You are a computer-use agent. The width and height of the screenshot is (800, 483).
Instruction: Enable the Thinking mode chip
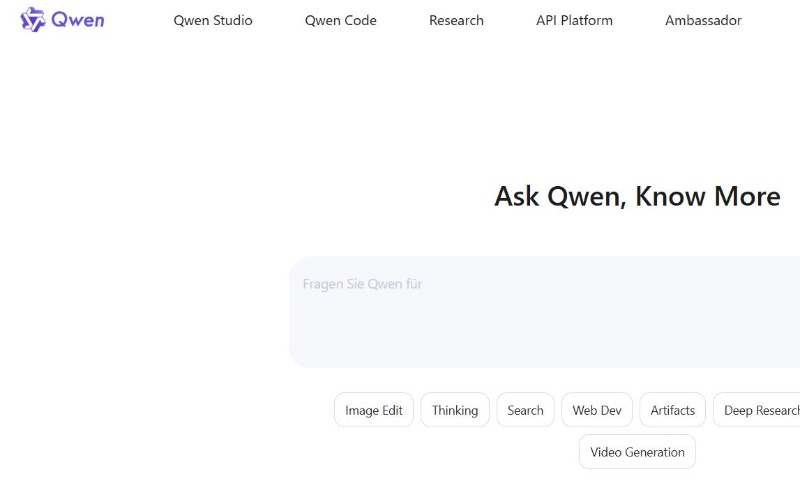click(x=455, y=410)
